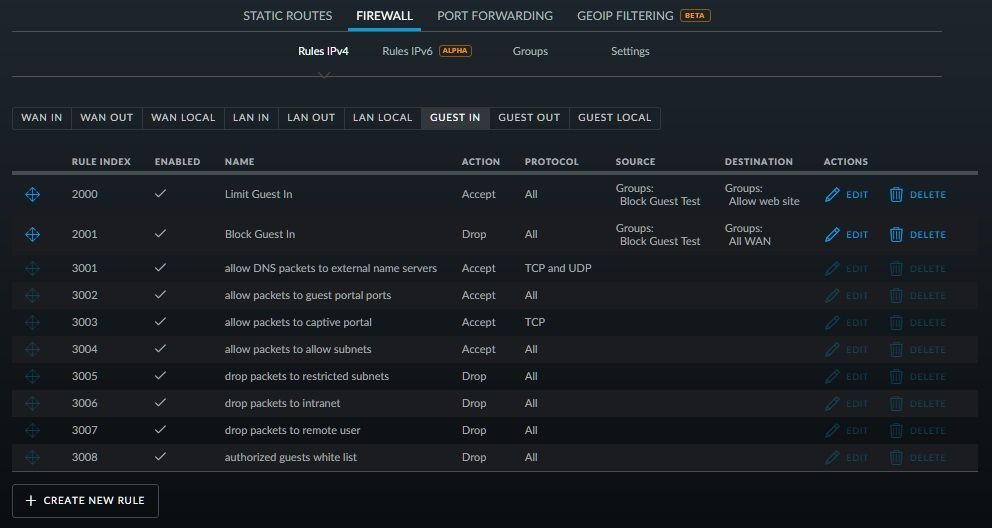Select the LAN LOCAL rule set tab

click(x=381, y=118)
